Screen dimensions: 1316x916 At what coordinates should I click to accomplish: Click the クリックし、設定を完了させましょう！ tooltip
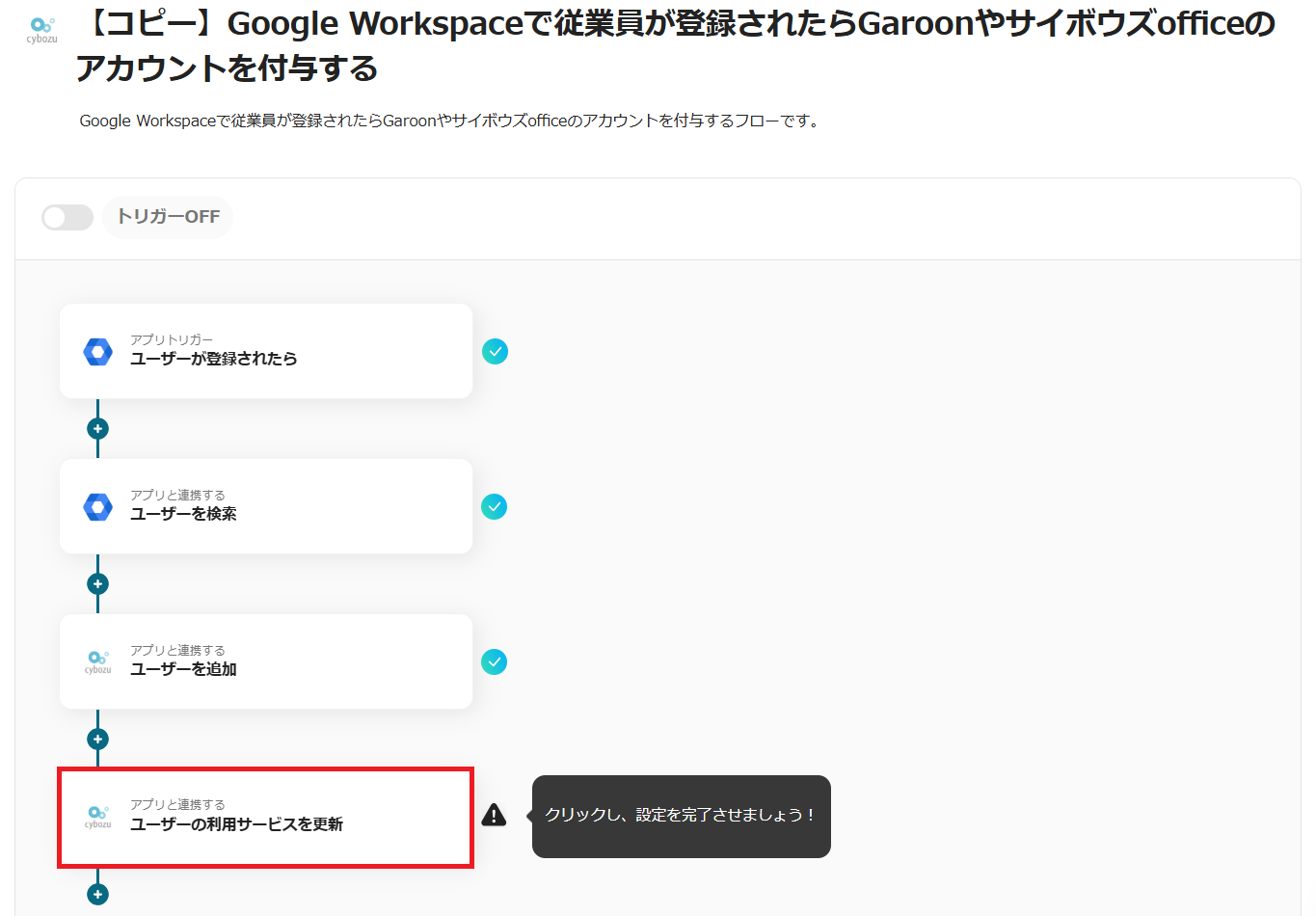pyautogui.click(x=681, y=817)
